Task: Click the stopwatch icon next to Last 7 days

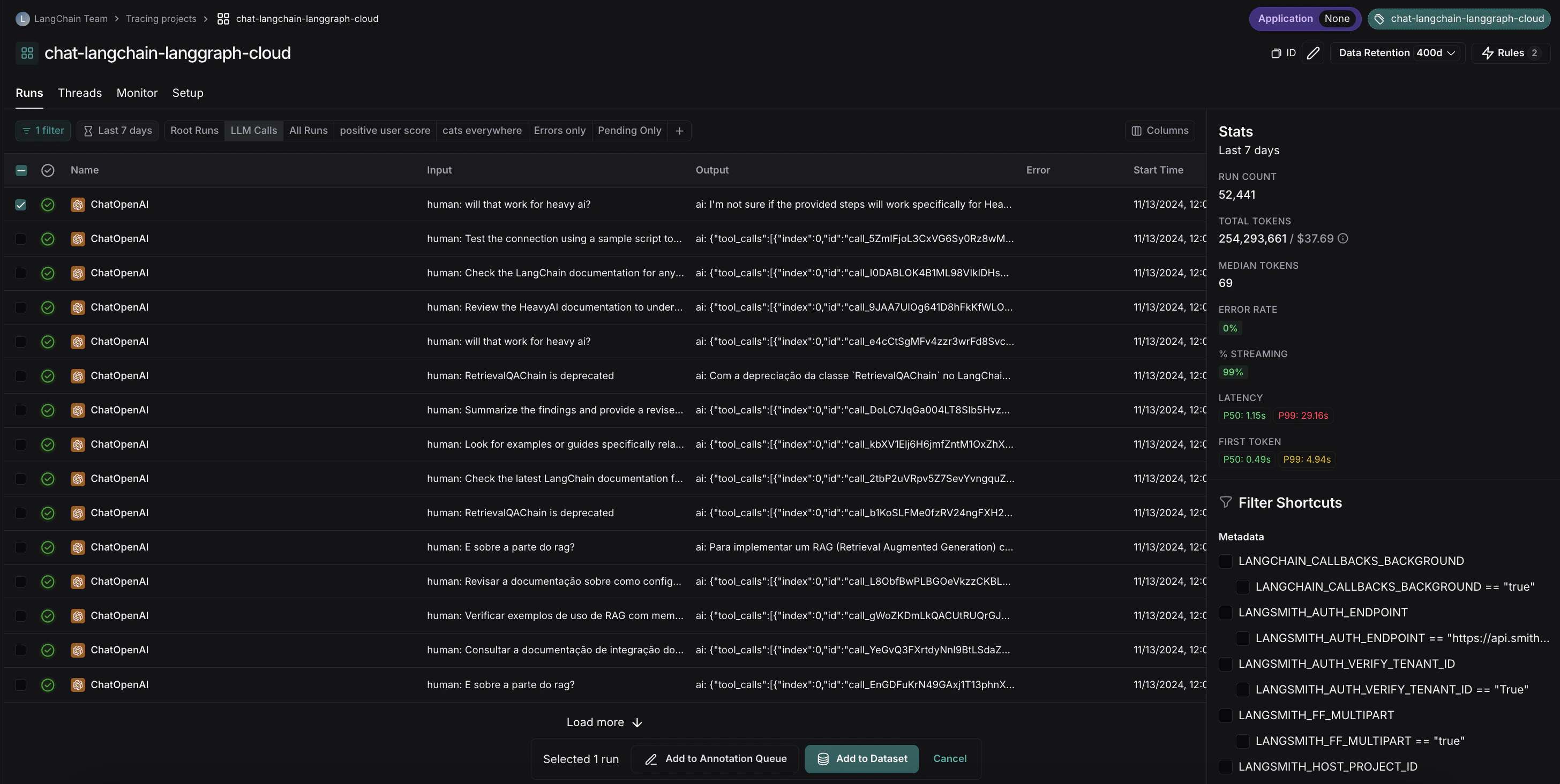Action: 88,130
